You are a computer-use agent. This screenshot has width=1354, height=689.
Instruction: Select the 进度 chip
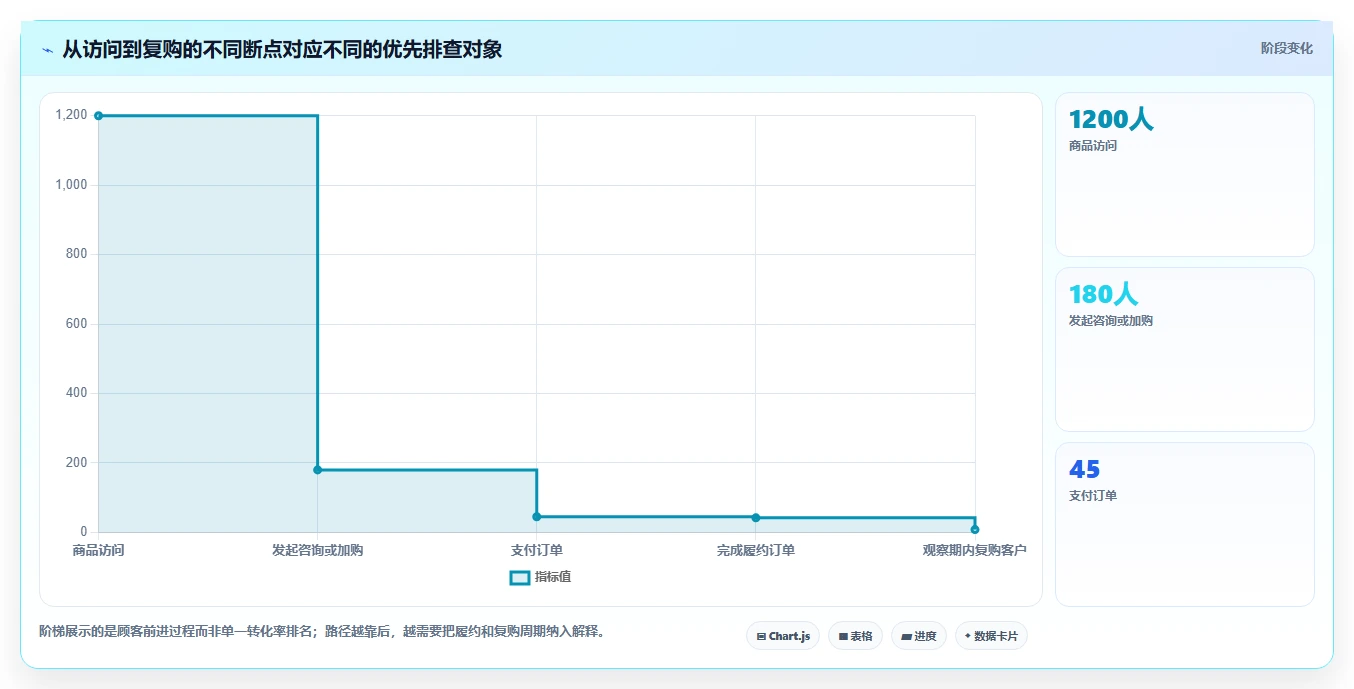[x=918, y=636]
